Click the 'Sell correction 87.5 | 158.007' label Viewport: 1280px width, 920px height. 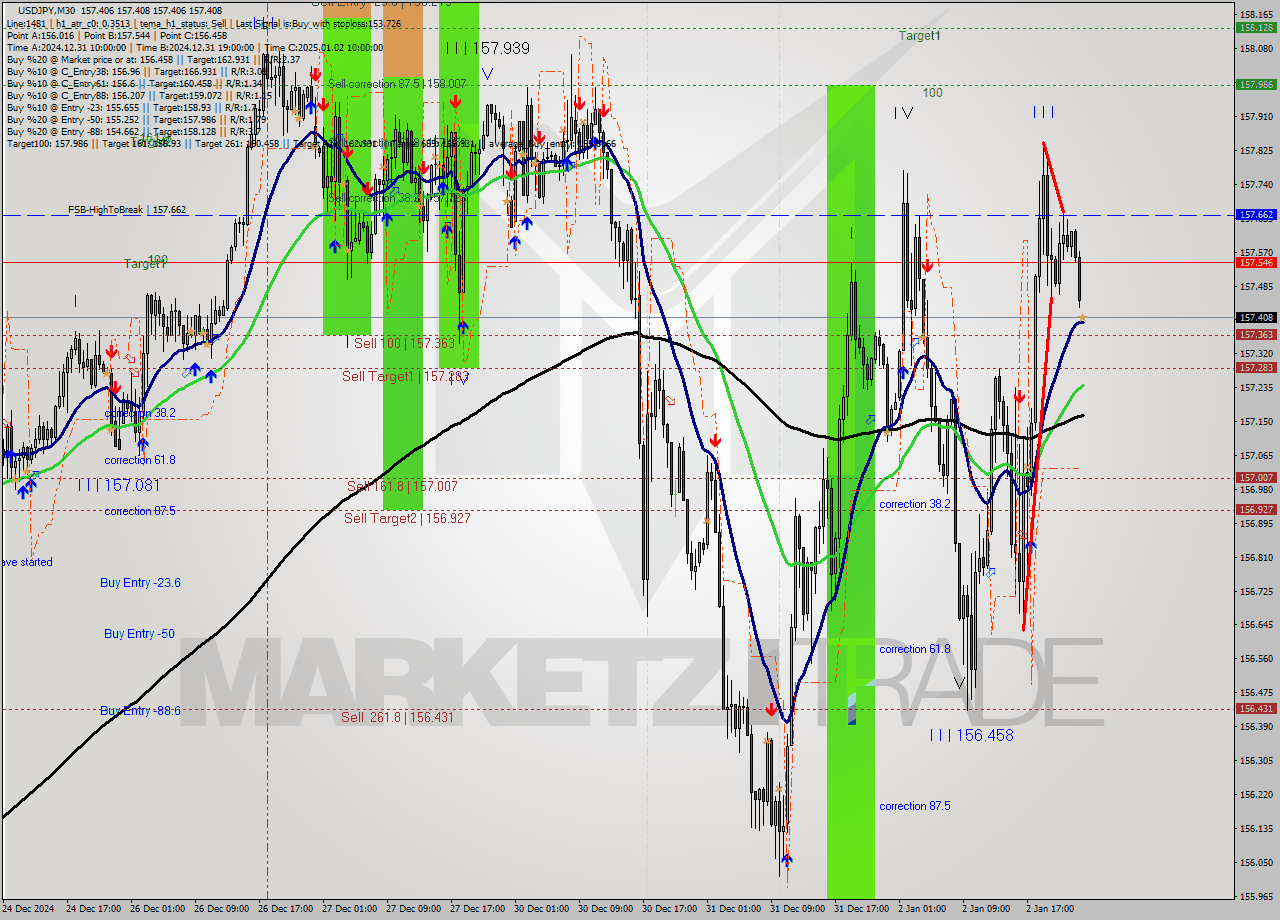(397, 84)
